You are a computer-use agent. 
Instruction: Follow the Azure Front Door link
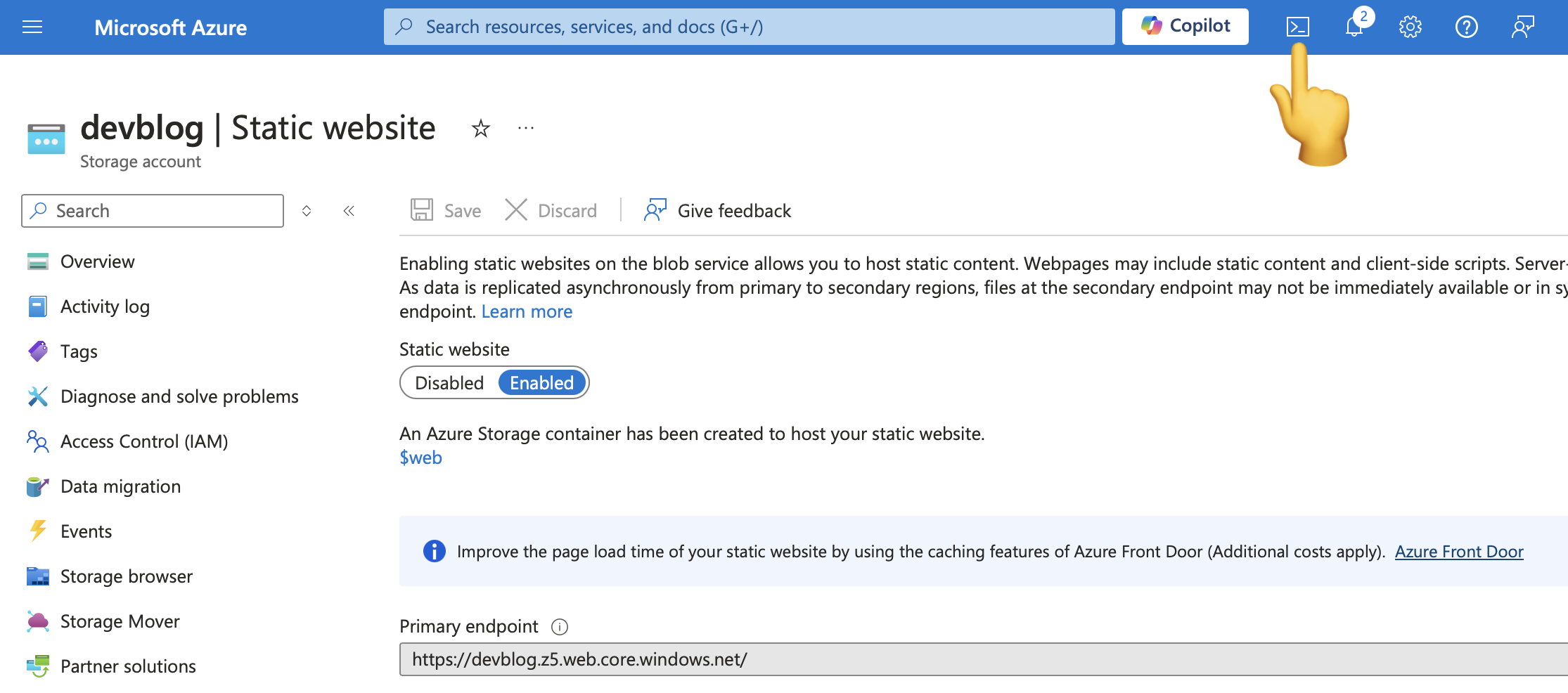click(1458, 551)
